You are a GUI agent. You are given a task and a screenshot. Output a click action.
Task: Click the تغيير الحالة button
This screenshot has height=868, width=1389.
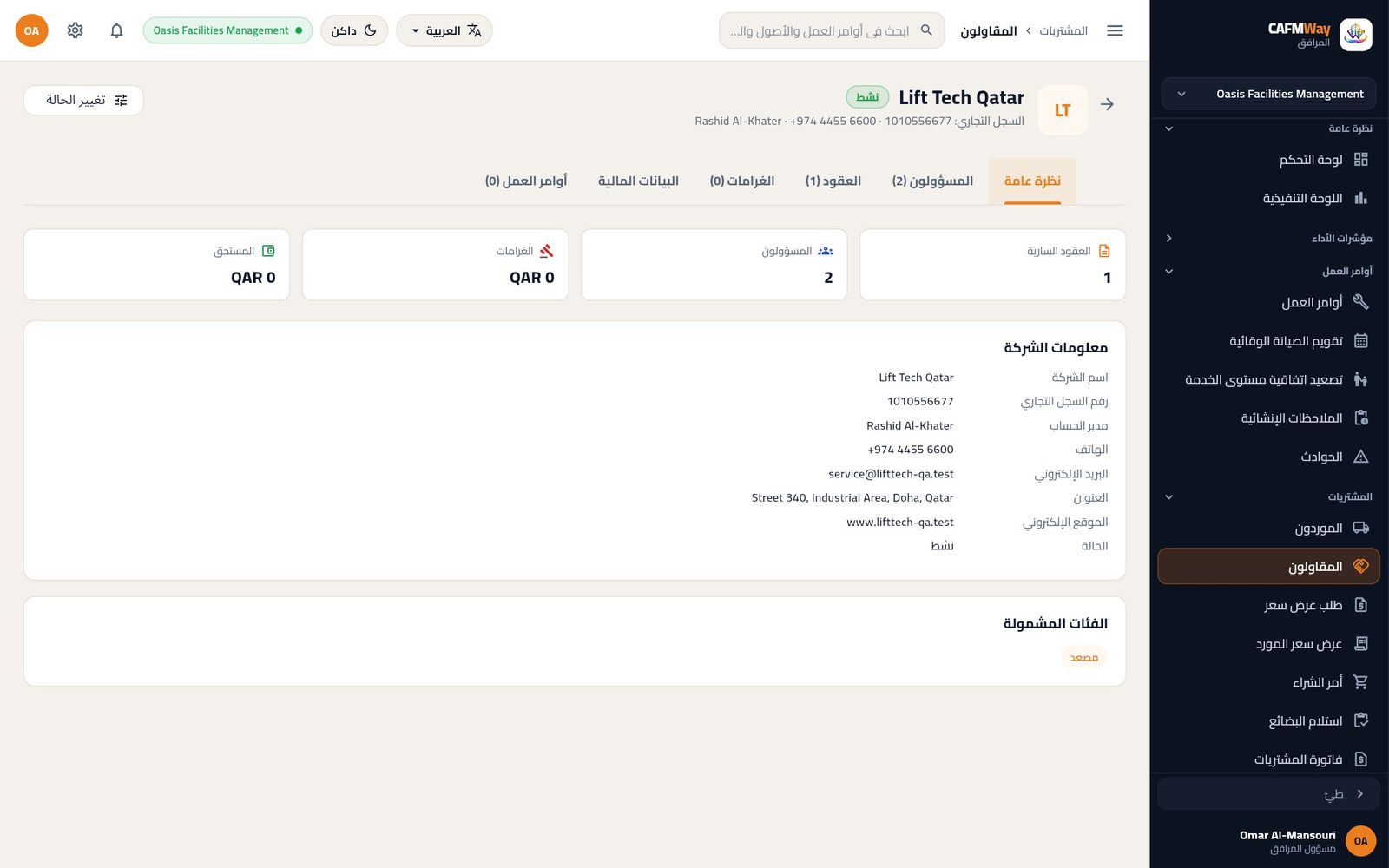click(83, 100)
